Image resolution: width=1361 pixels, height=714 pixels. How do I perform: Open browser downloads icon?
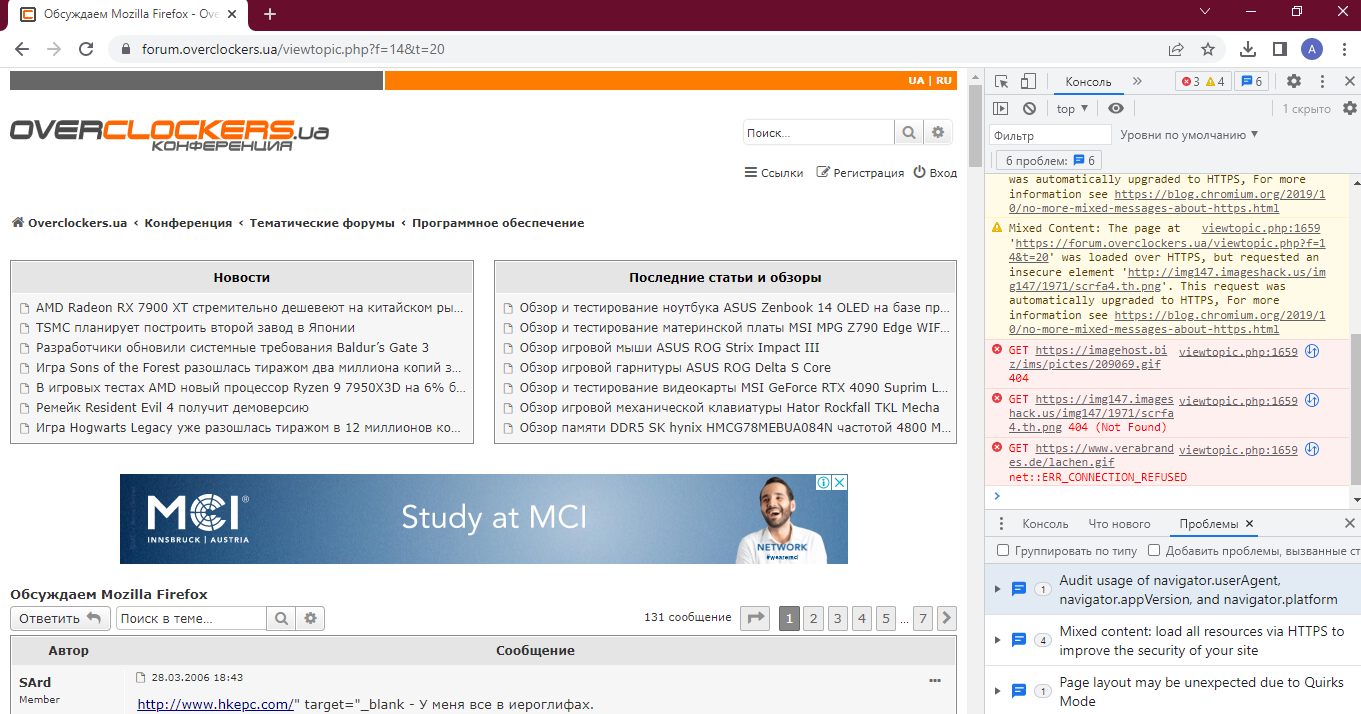(1248, 49)
